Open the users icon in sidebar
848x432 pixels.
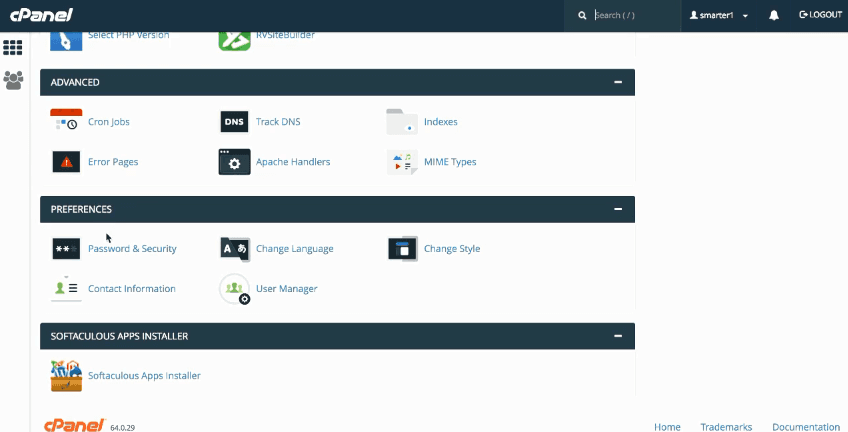pos(13,81)
